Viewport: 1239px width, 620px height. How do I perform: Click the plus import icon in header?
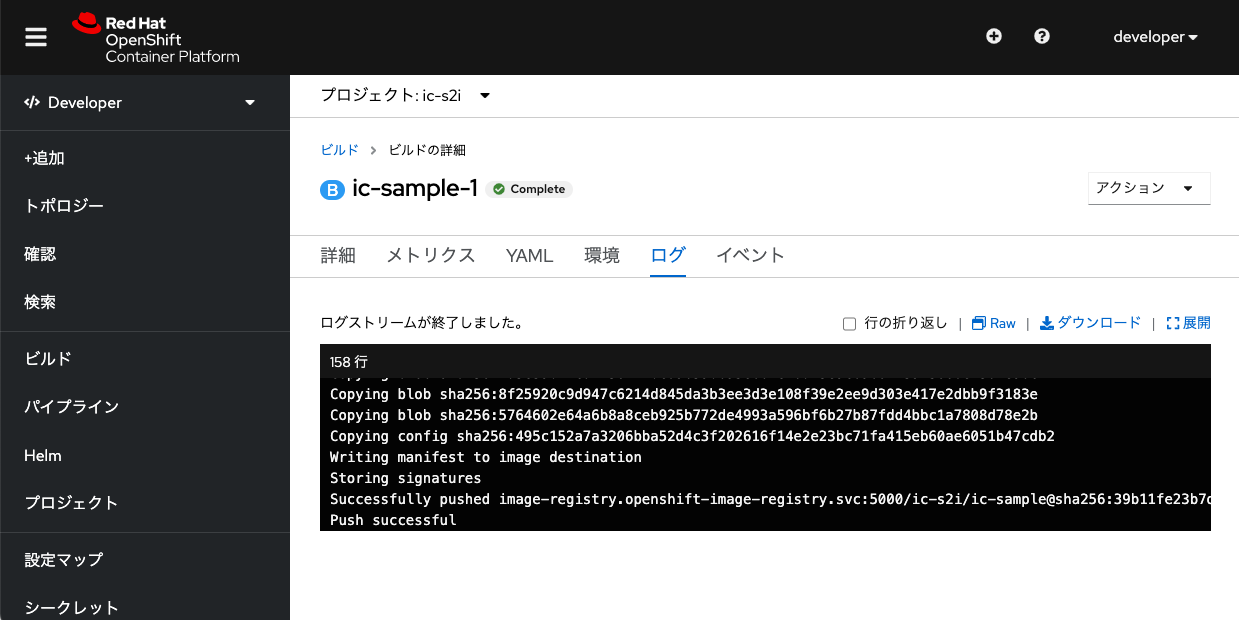tap(993, 36)
